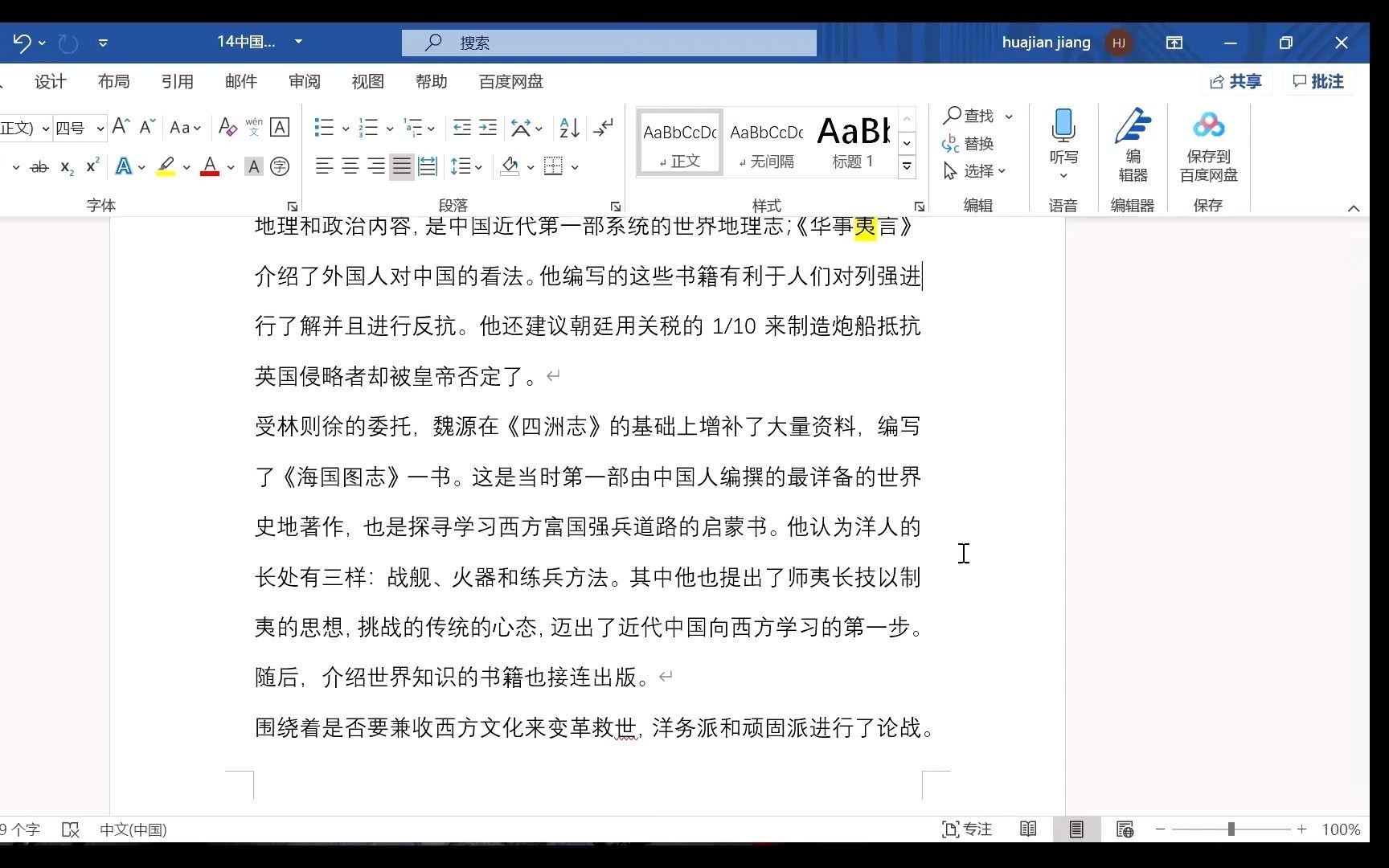Collapse the ribbon with the chevron
This screenshot has height=868, width=1389.
click(1354, 208)
